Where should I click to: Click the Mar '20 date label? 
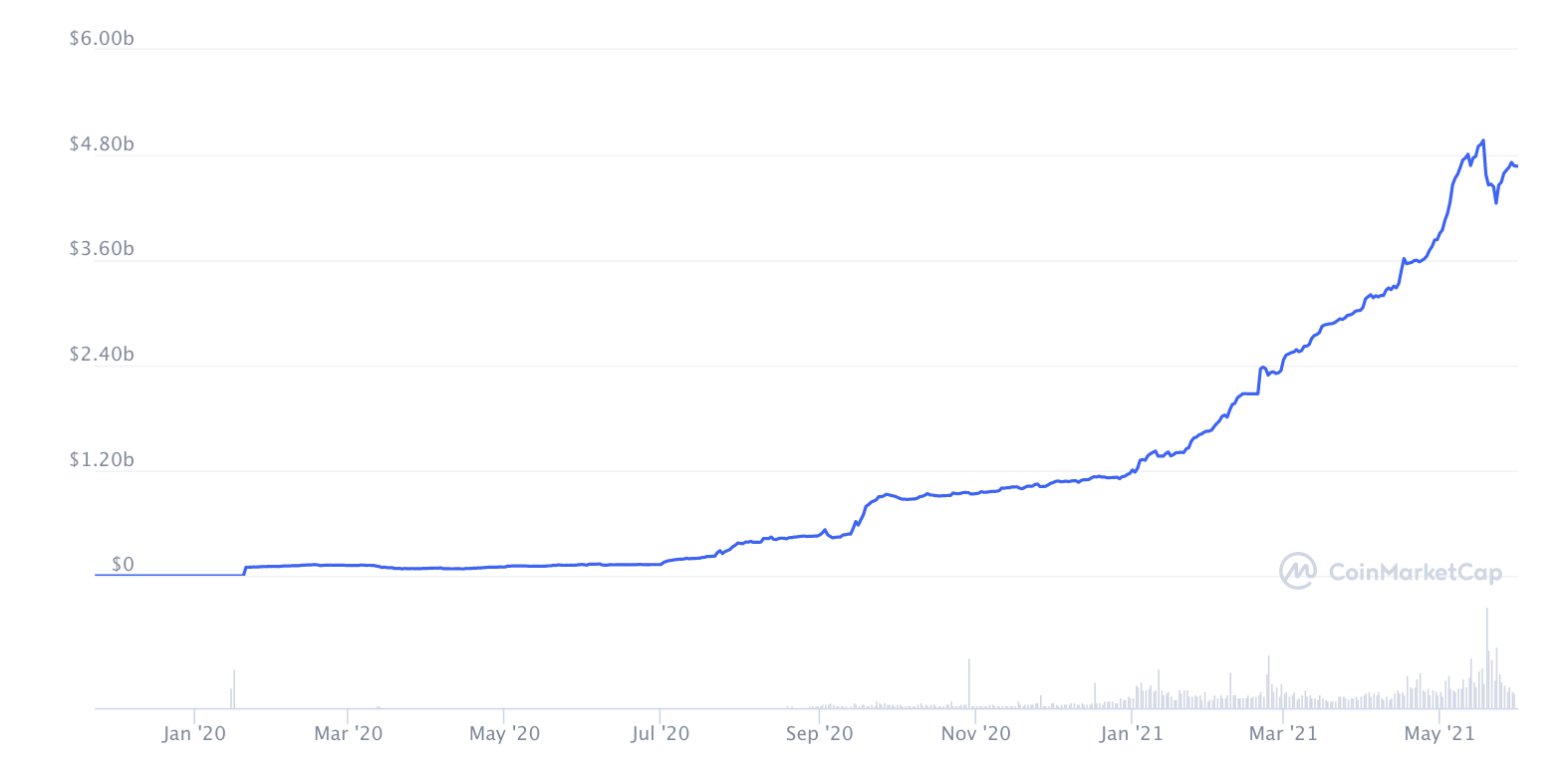click(x=348, y=734)
